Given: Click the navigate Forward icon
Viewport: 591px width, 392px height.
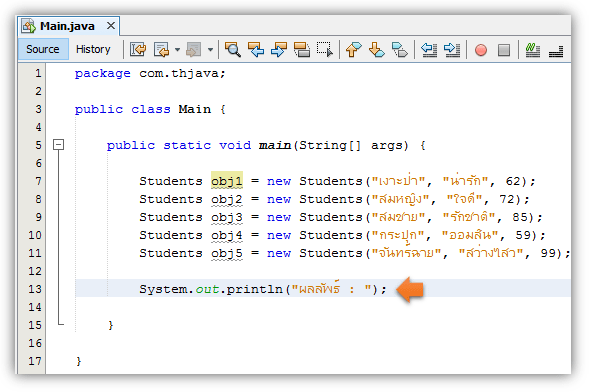Looking at the screenshot, I should click(194, 49).
